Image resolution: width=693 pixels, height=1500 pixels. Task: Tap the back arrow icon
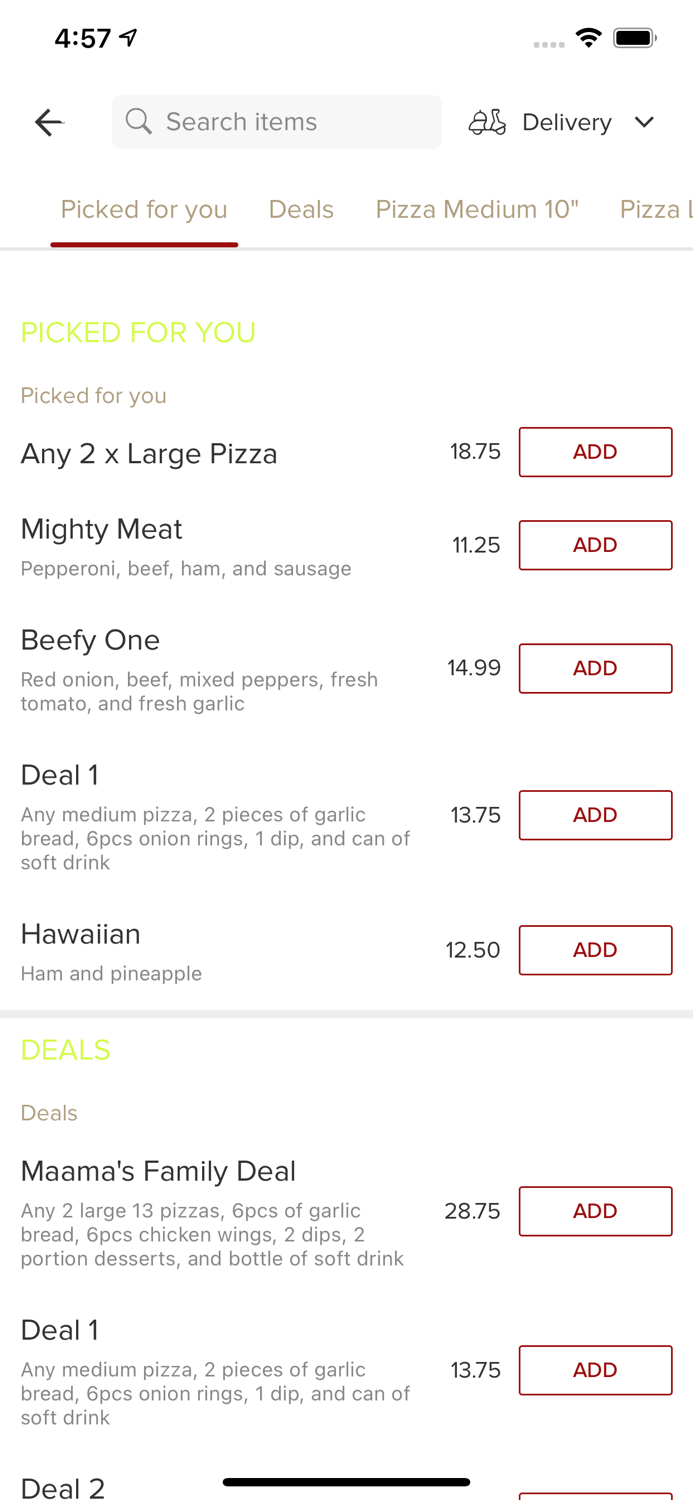pos(48,122)
